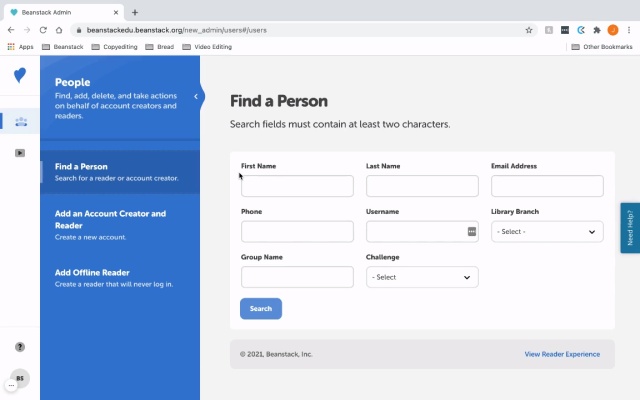Expand the Challenge dropdown

[x=422, y=277]
